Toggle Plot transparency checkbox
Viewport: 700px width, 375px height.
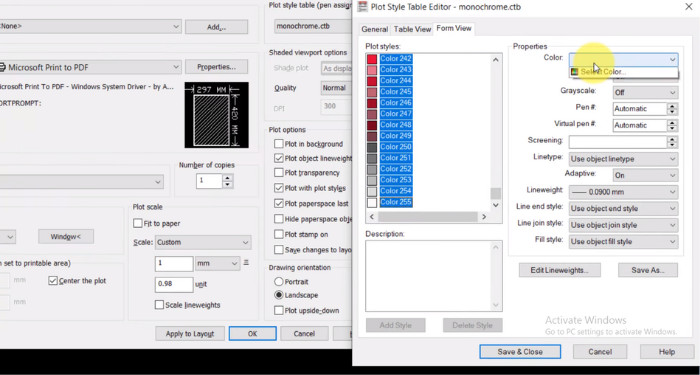point(279,172)
